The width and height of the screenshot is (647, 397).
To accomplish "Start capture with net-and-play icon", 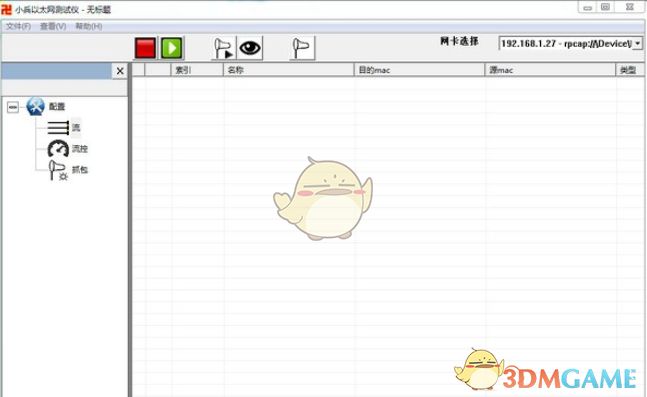I will click(223, 48).
